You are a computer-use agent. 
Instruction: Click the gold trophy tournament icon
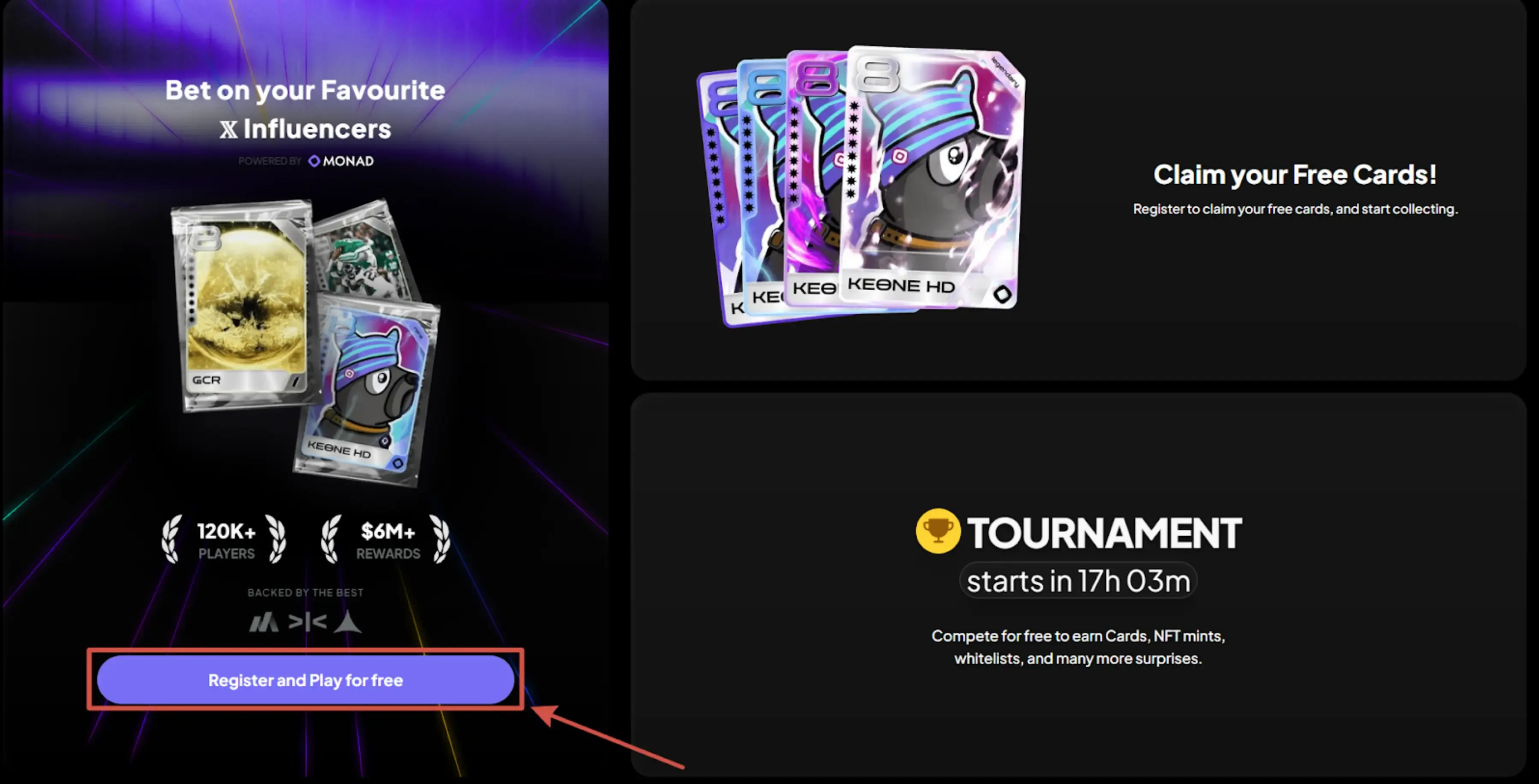(938, 531)
